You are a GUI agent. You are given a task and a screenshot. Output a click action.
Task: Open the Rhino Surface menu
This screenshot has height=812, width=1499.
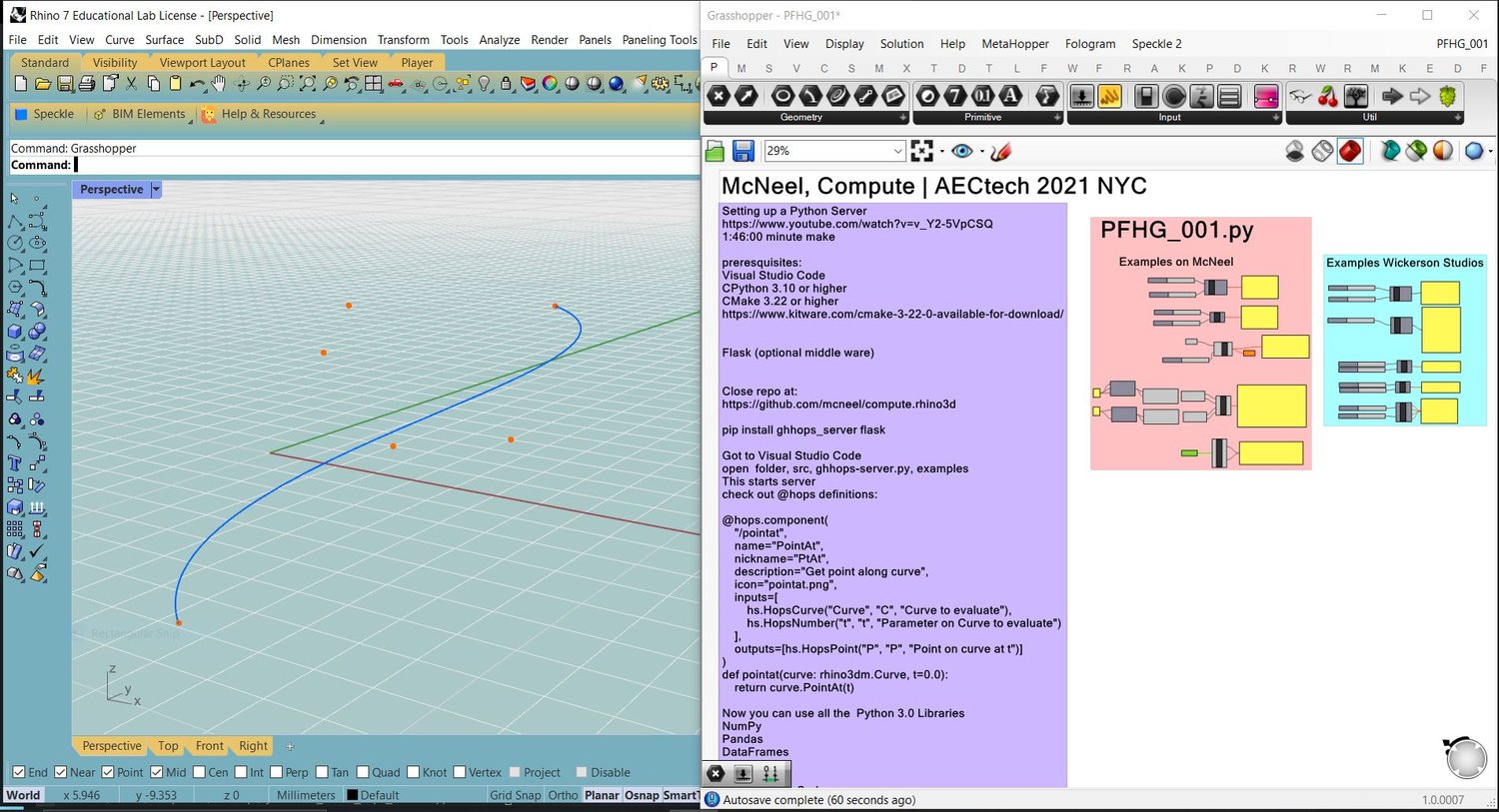pos(164,40)
